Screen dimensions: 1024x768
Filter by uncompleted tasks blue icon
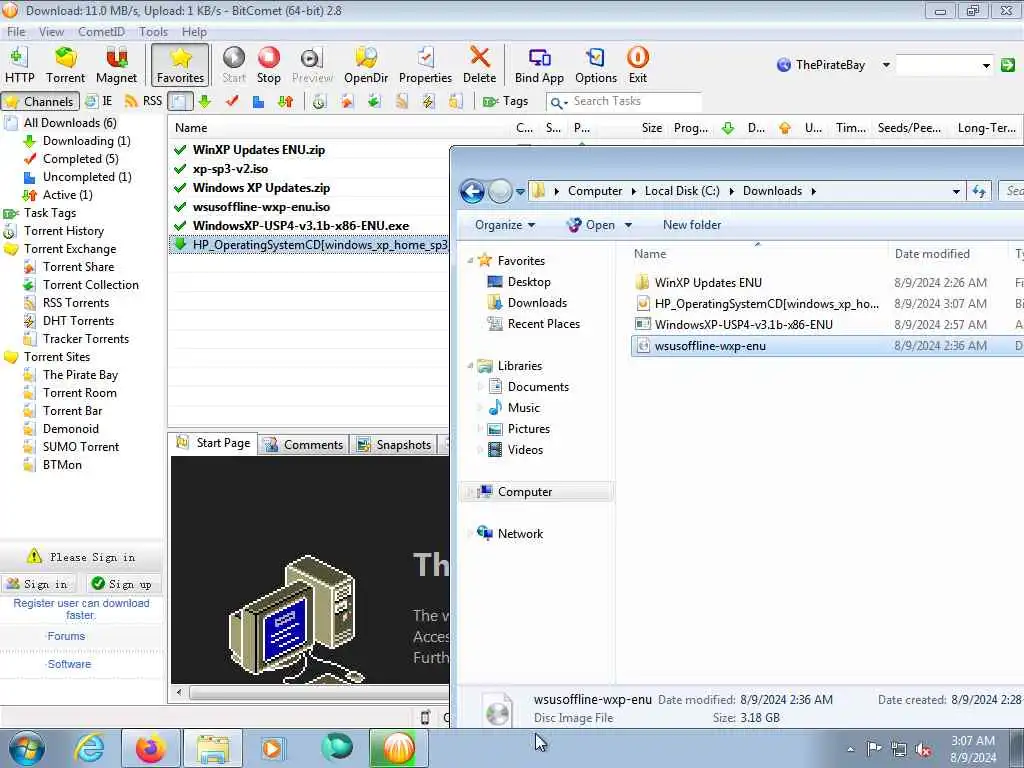(259, 101)
